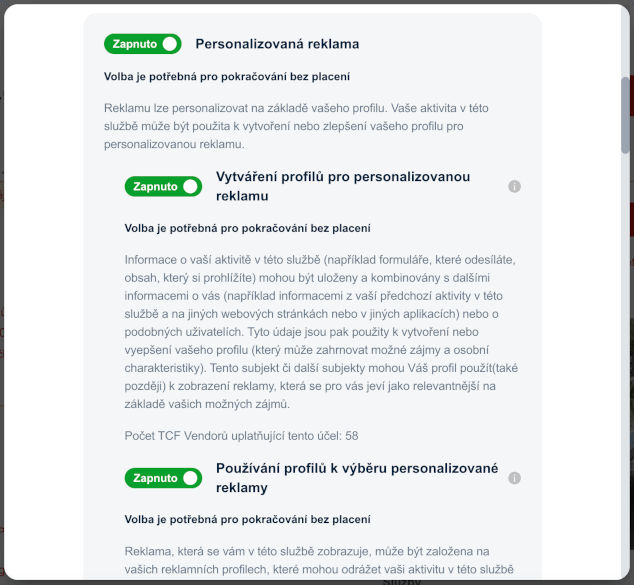Click 'Volba je potřebná' note under Vytváření profilů
Viewport: 634px width, 585px height.
(247, 228)
